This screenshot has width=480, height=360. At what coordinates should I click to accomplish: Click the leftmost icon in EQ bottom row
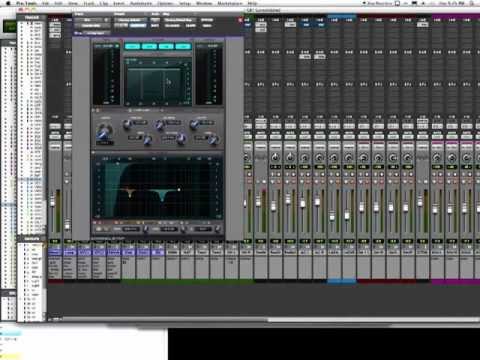coord(99,229)
